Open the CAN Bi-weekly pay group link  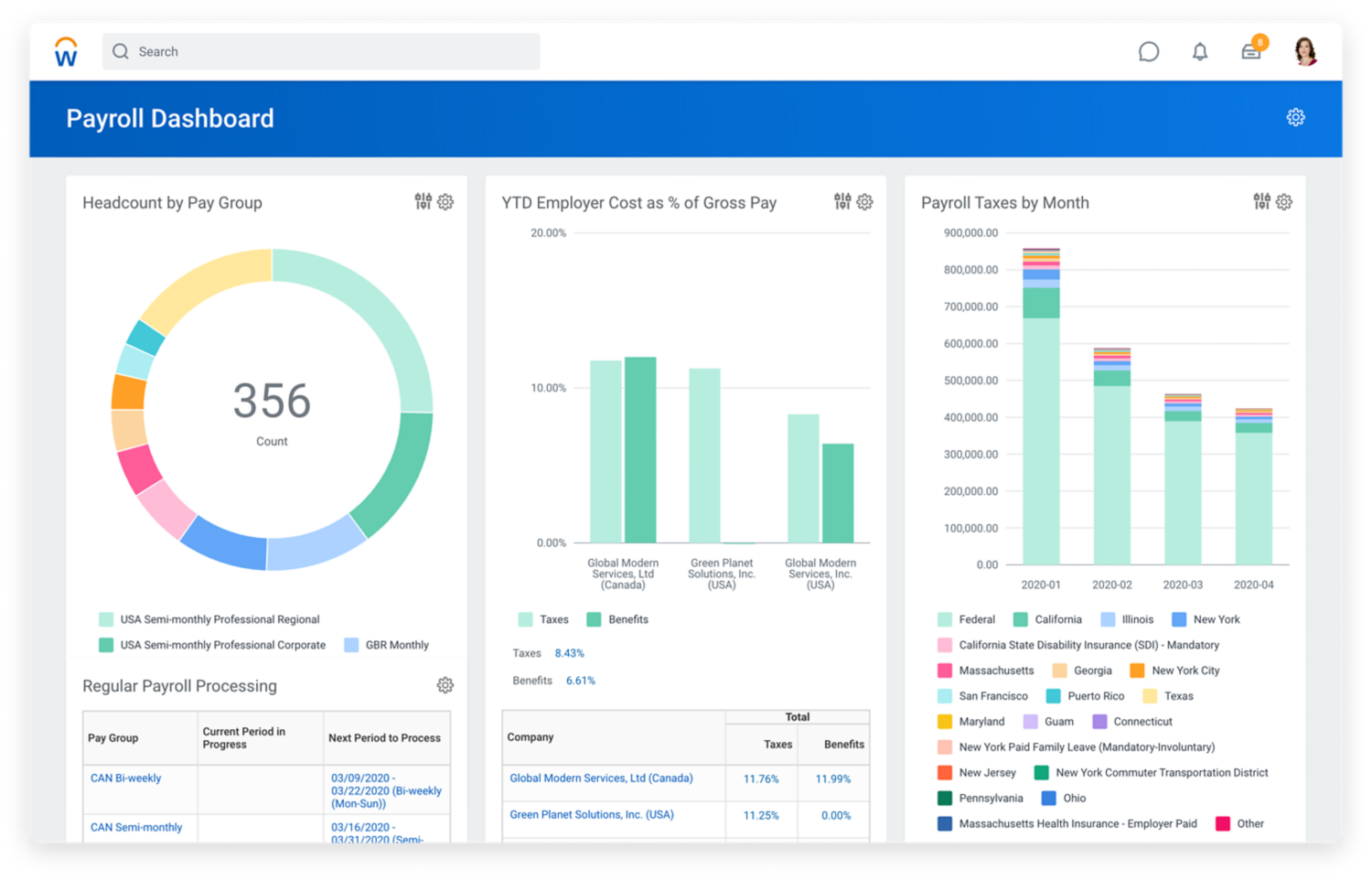pos(125,778)
